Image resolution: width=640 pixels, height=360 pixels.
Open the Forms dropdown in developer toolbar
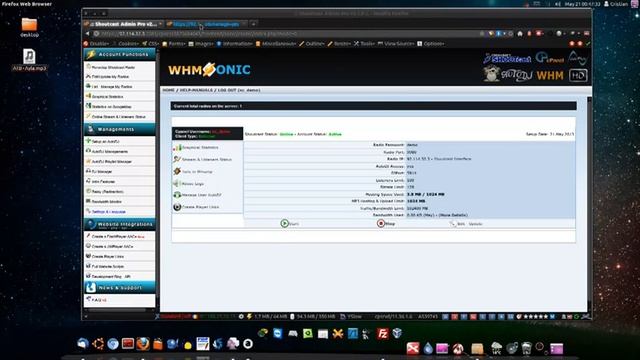(174, 44)
